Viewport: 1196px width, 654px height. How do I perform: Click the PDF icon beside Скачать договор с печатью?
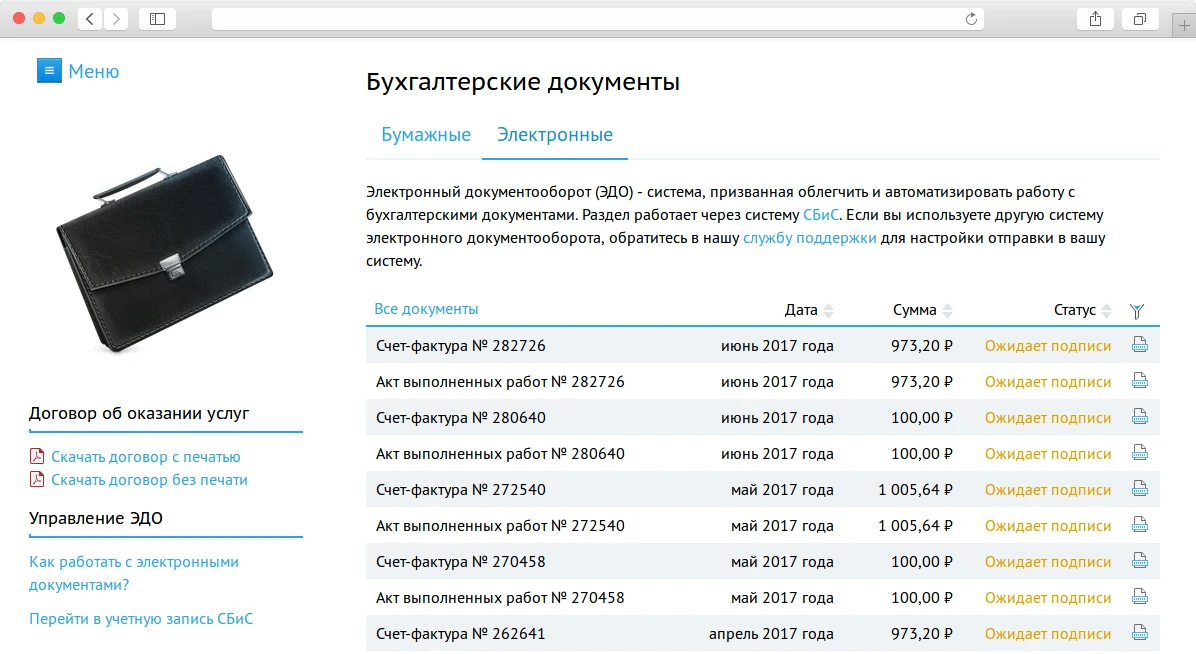[x=37, y=454]
